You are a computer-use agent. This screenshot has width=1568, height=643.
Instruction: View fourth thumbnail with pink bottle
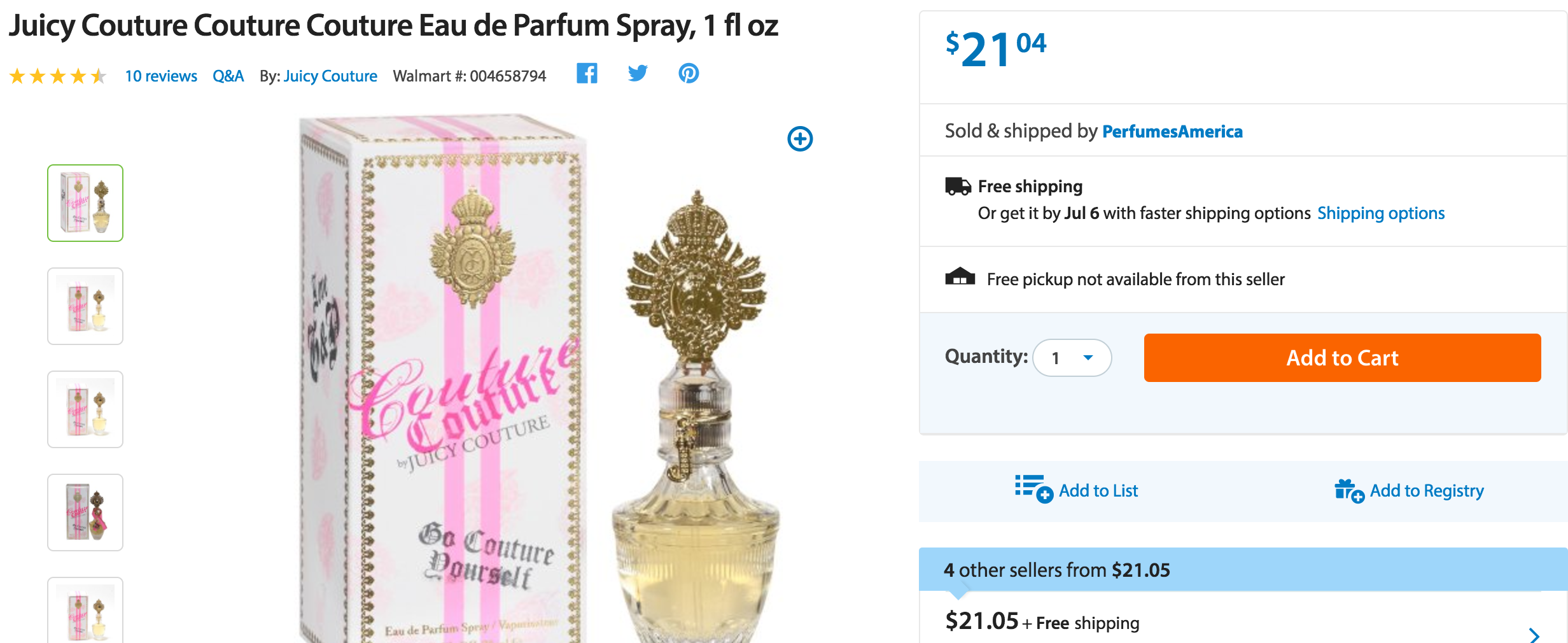tap(85, 512)
